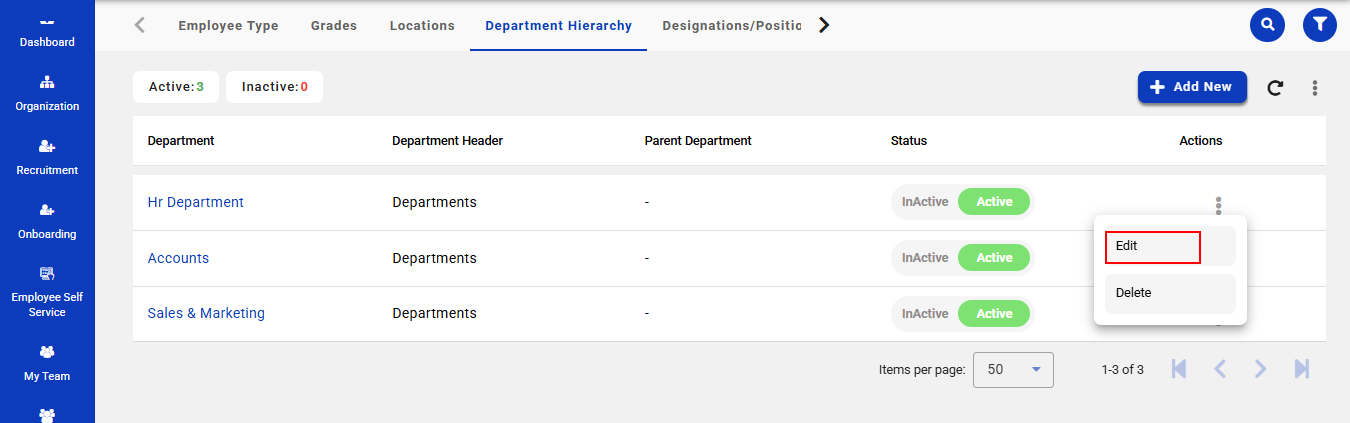Click the Add New button

(x=1192, y=87)
